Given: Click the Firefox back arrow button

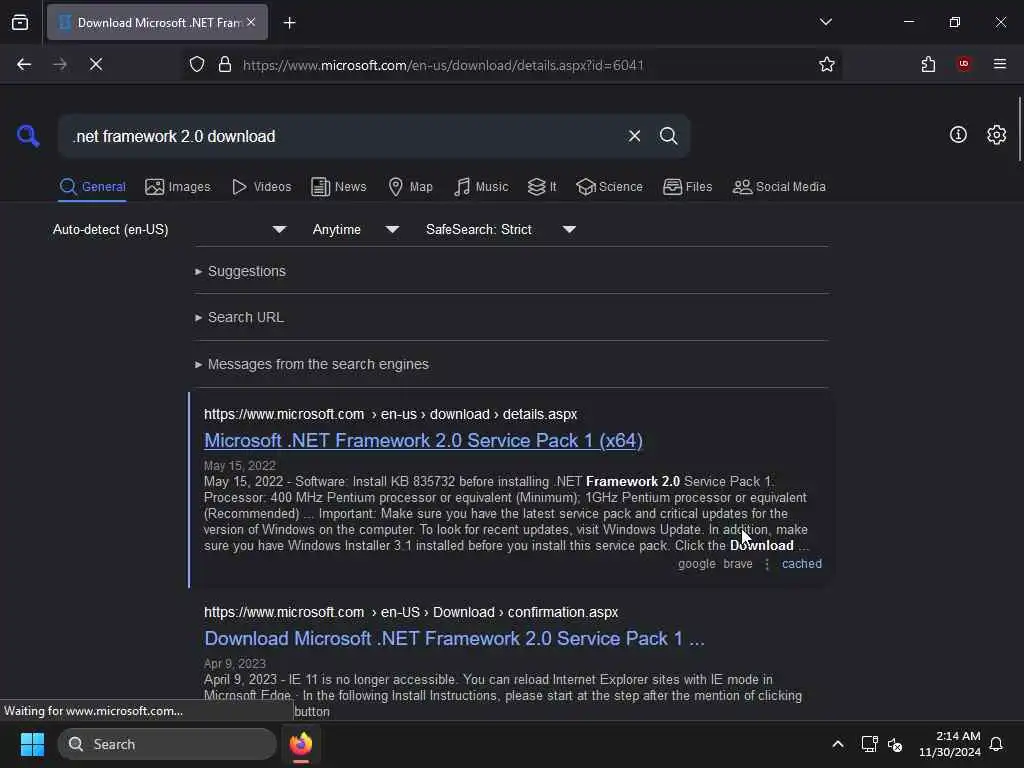Looking at the screenshot, I should pos(24,64).
